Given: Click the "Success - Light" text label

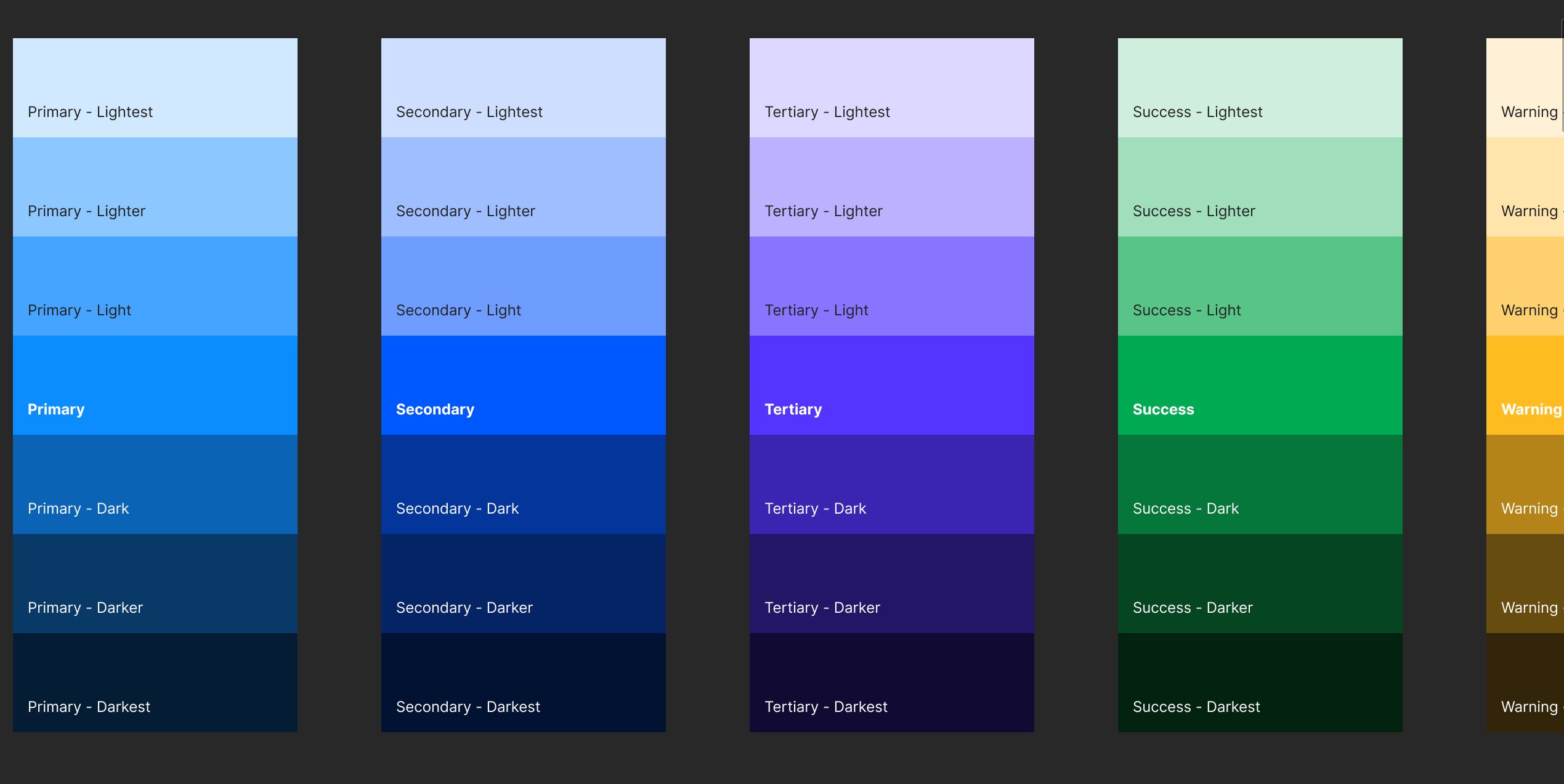Looking at the screenshot, I should click(1186, 310).
